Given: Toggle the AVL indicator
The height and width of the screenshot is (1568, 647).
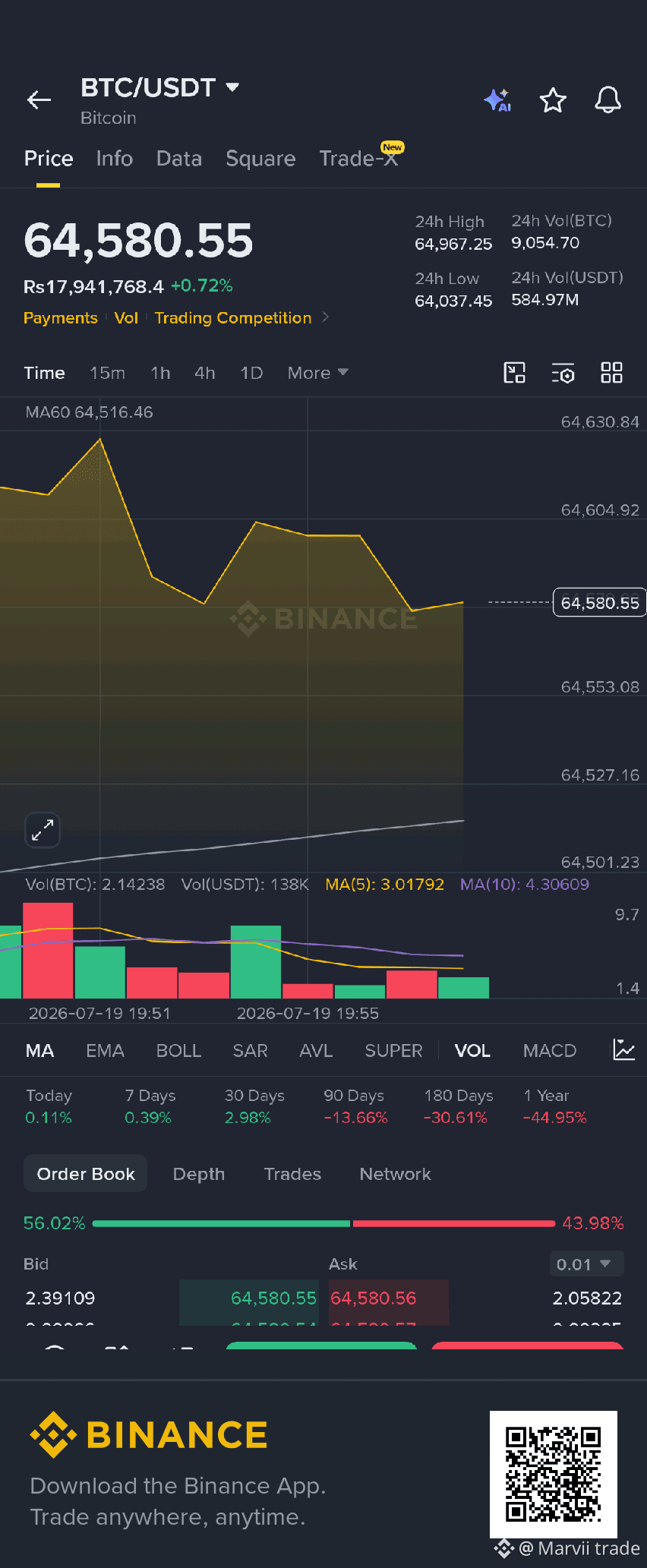Looking at the screenshot, I should [x=316, y=1050].
